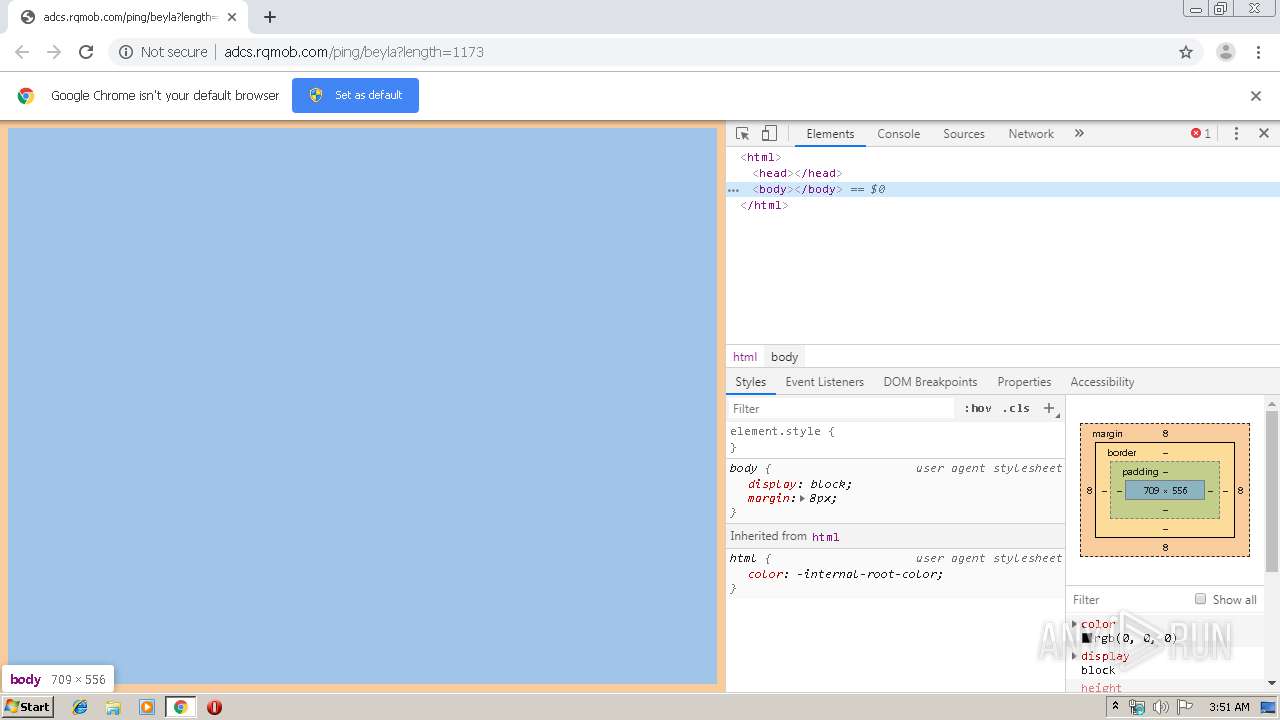Click the volume speaker tray icon

pos(1160,707)
